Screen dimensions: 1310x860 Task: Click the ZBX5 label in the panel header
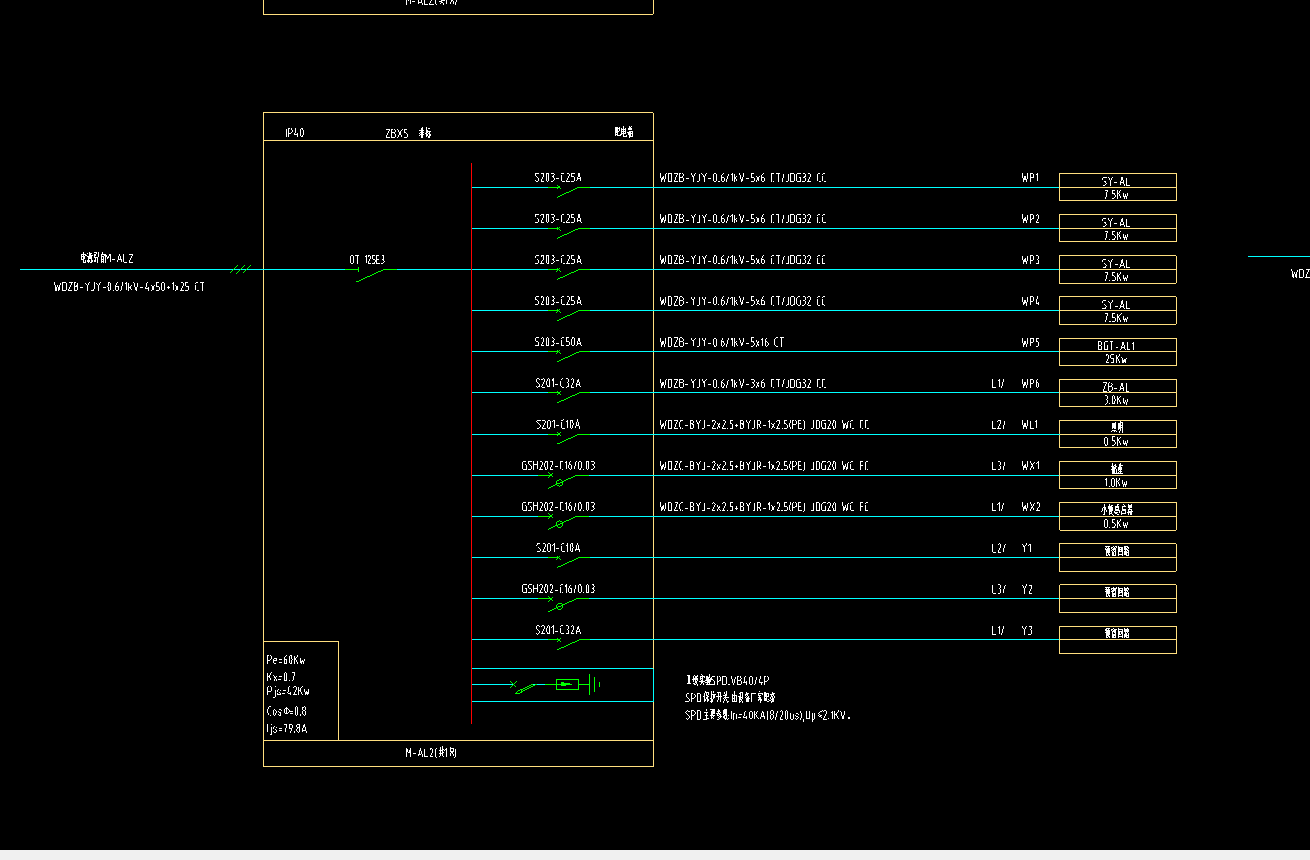[x=397, y=132]
